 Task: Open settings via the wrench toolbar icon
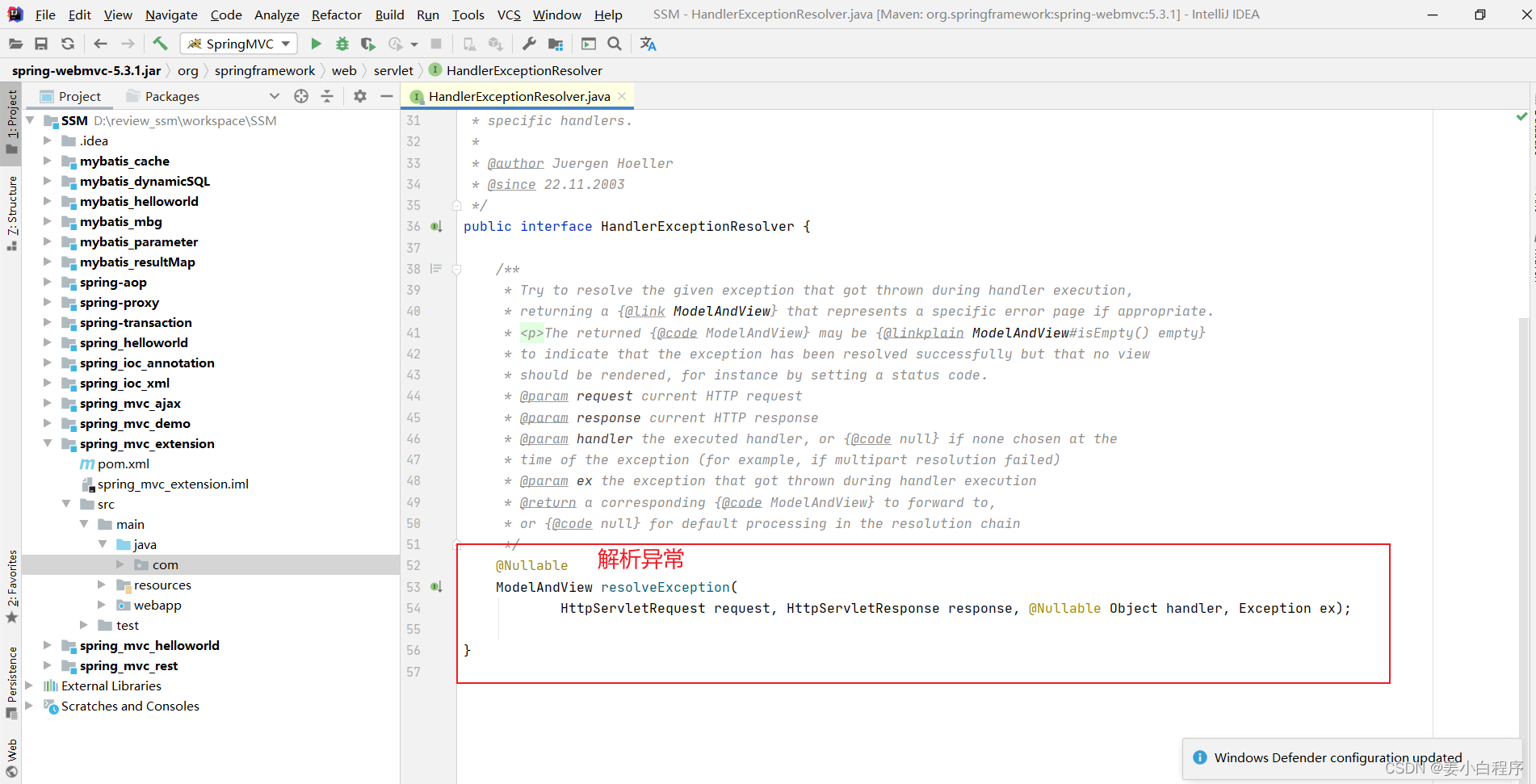(529, 44)
